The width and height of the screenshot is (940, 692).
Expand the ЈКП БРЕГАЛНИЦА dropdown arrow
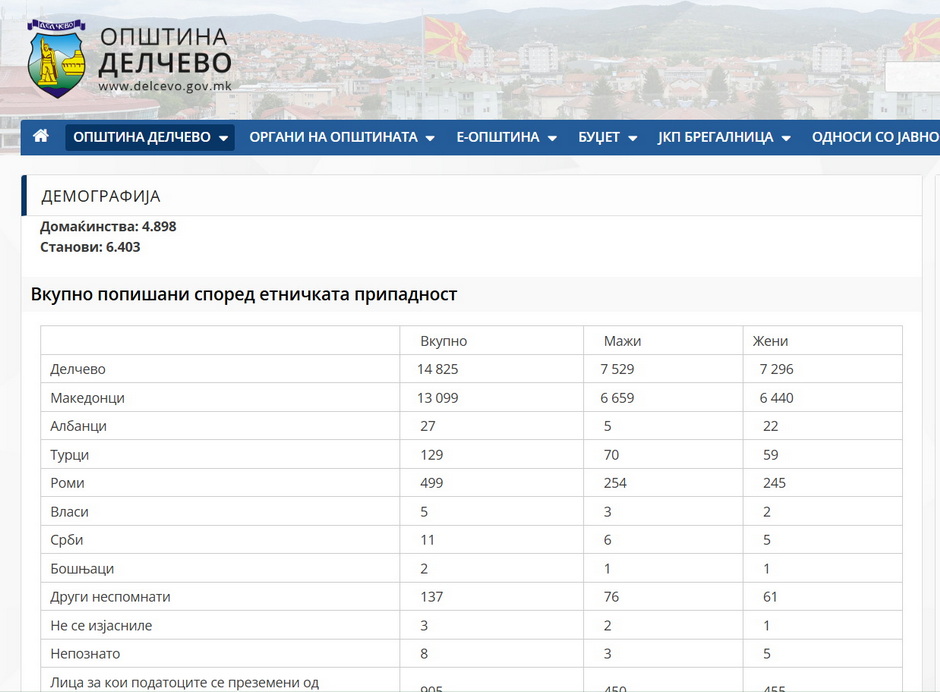pos(785,138)
